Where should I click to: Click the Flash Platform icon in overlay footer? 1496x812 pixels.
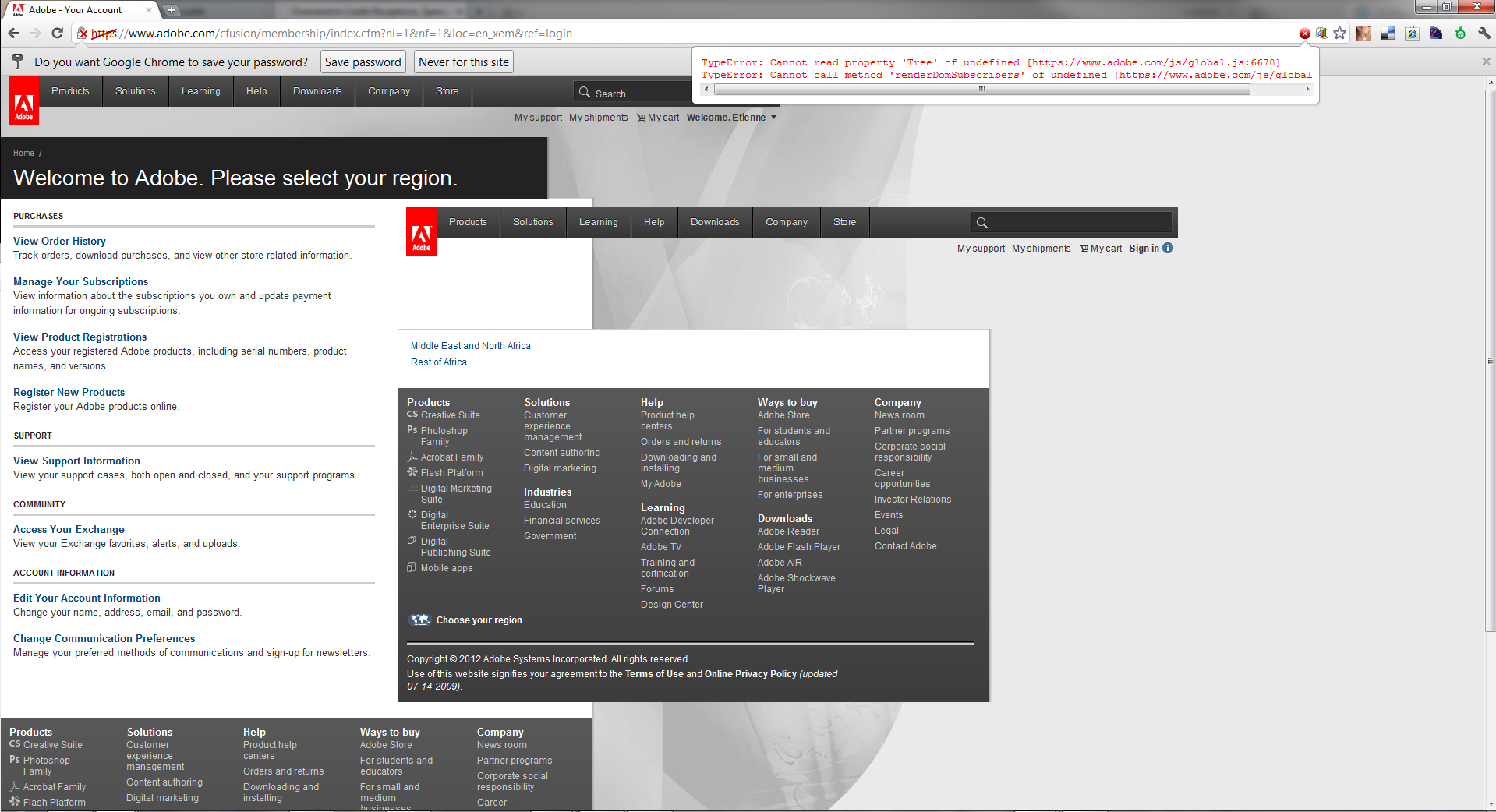tap(412, 471)
